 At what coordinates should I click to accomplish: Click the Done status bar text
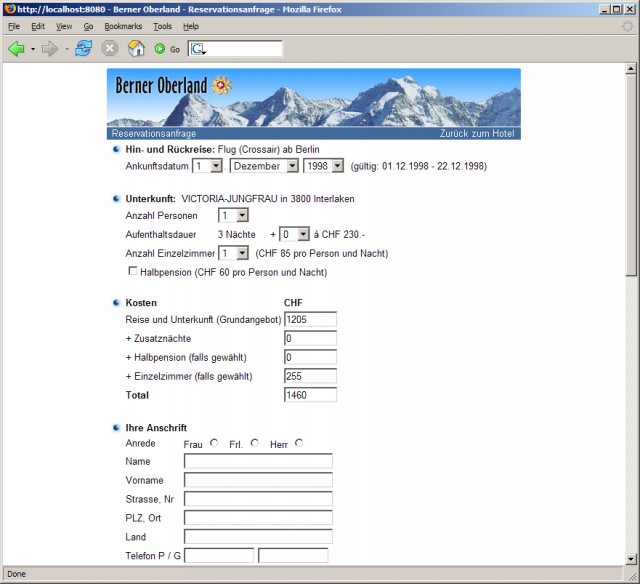pos(16,574)
